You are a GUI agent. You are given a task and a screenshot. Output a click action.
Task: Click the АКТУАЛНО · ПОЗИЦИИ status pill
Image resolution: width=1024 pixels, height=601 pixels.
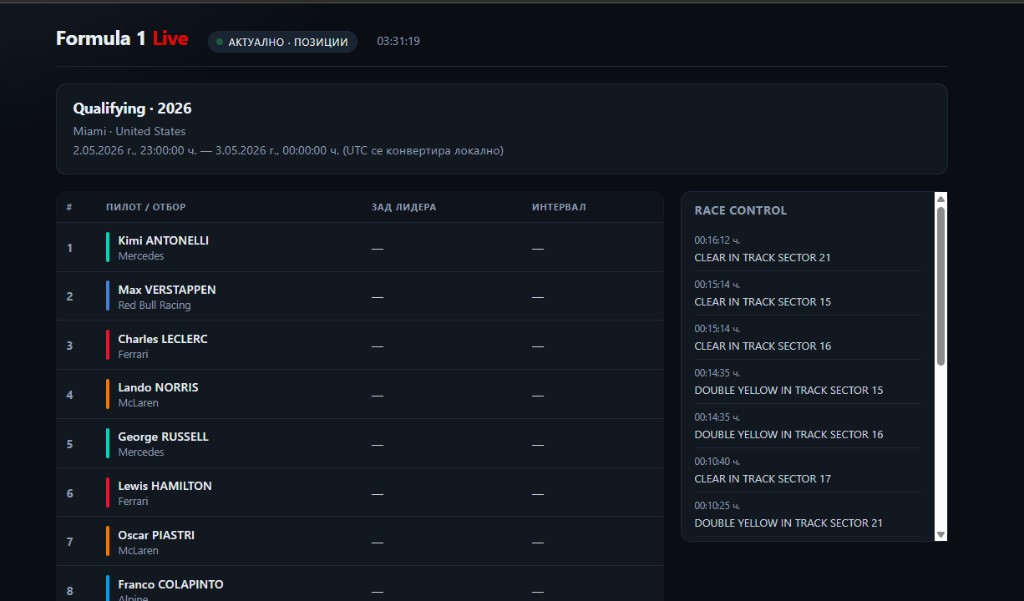(x=282, y=42)
